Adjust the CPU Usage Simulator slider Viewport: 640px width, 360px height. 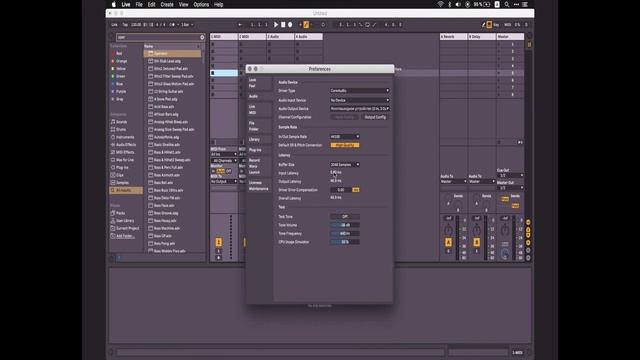[x=345, y=242]
